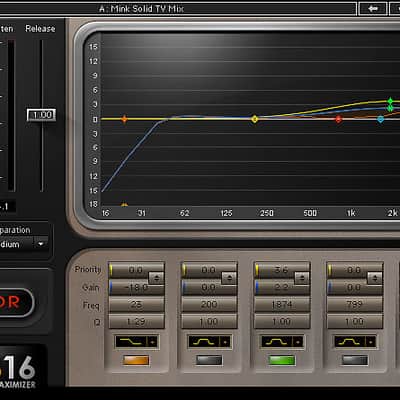Click the left arrow button beside preset name
This screenshot has height=400, width=400.
[373, 9]
